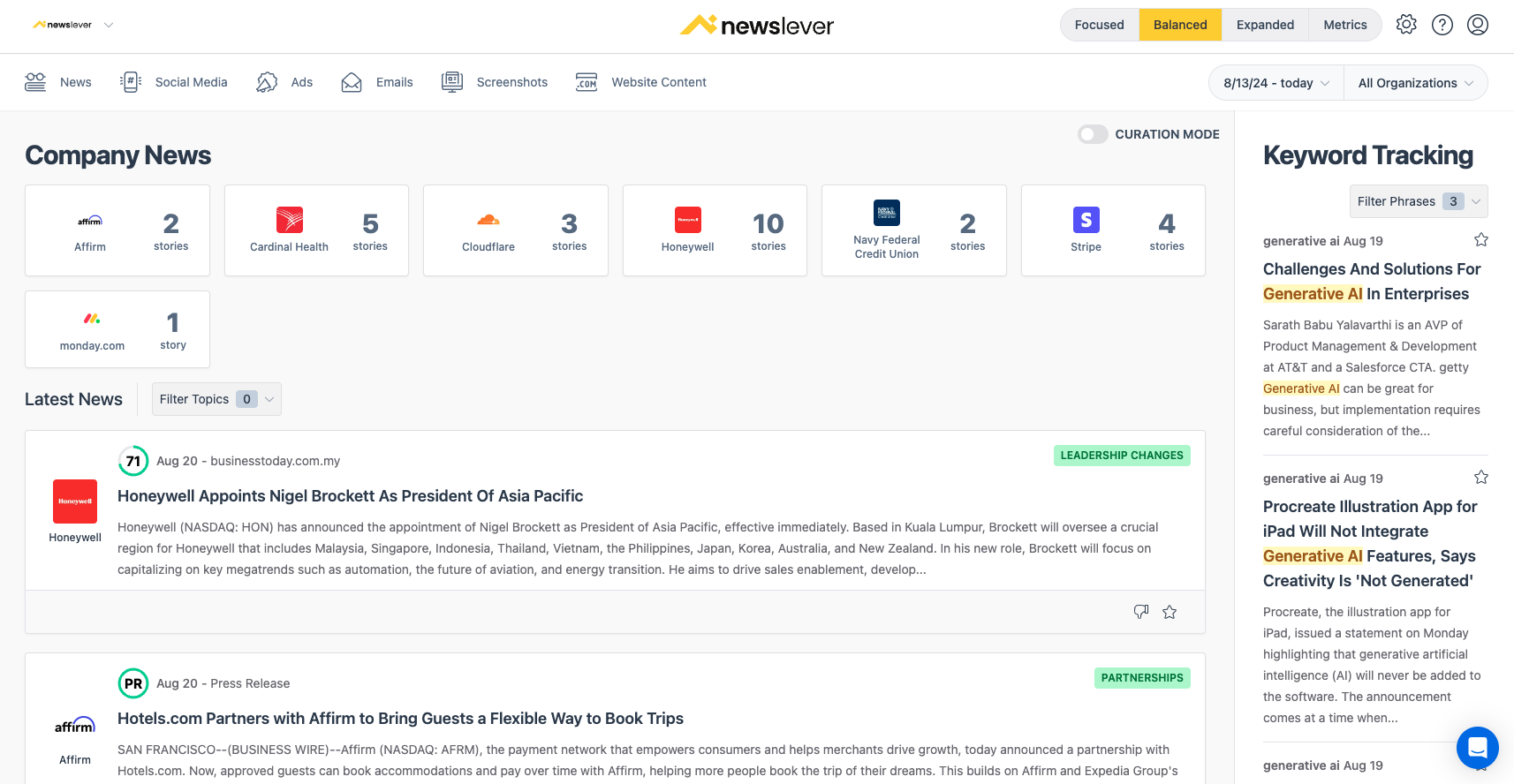Open the Stripe 4 stories card

1113,230
